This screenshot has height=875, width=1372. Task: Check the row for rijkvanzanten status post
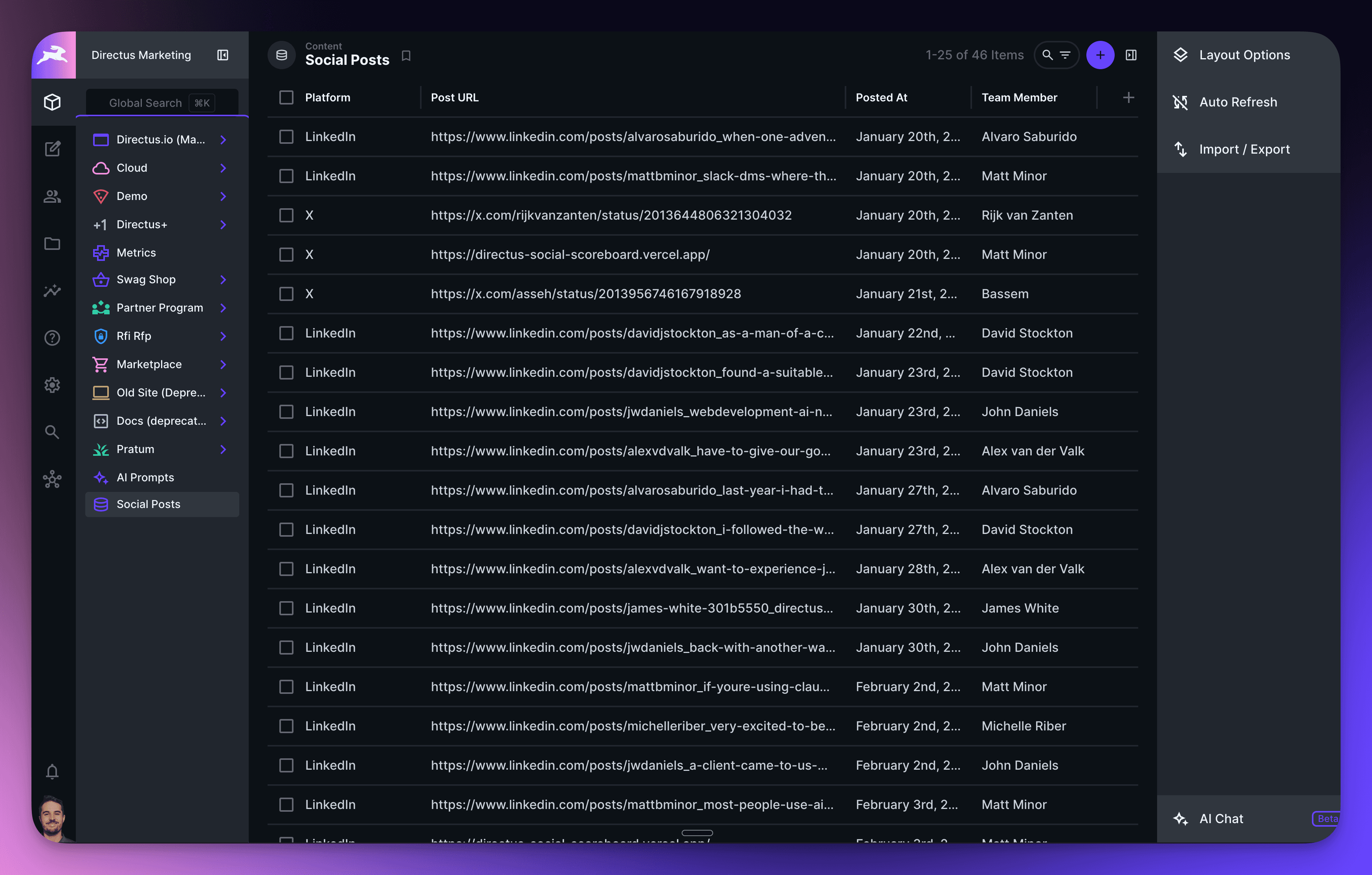point(286,215)
